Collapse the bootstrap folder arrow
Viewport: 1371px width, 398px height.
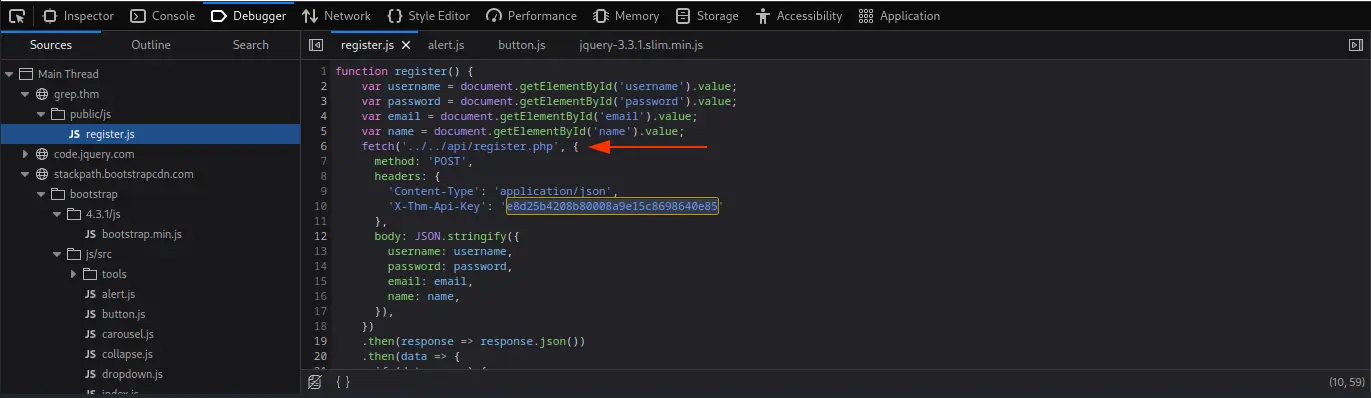pyautogui.click(x=41, y=194)
